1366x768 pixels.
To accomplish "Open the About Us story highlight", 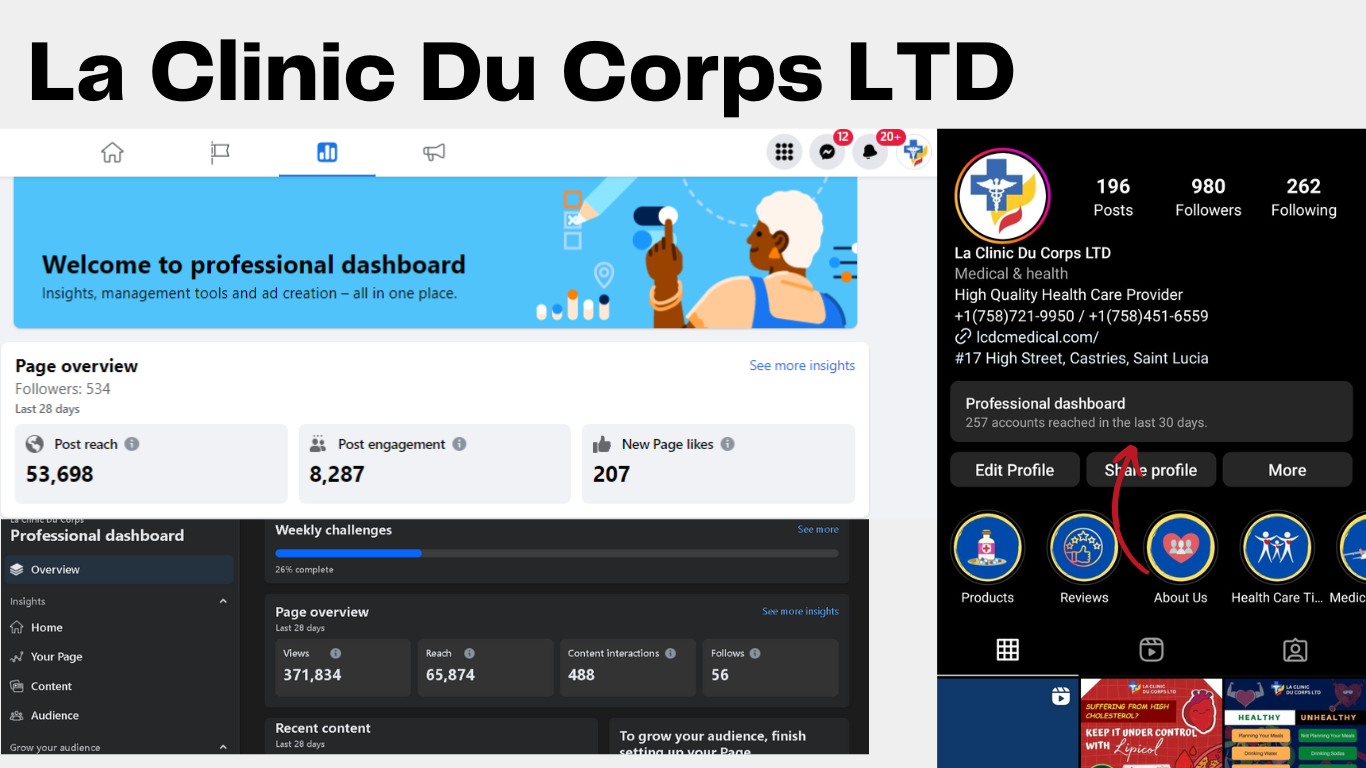I will pos(1181,548).
